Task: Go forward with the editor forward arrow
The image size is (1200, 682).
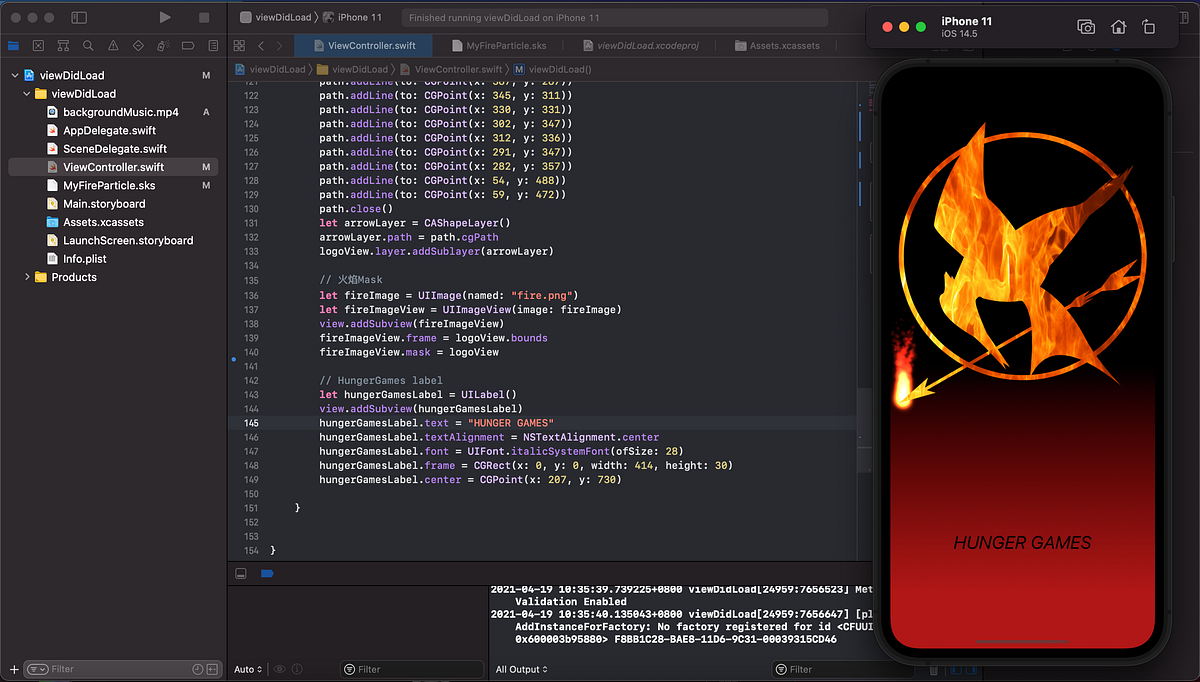Action: (281, 46)
